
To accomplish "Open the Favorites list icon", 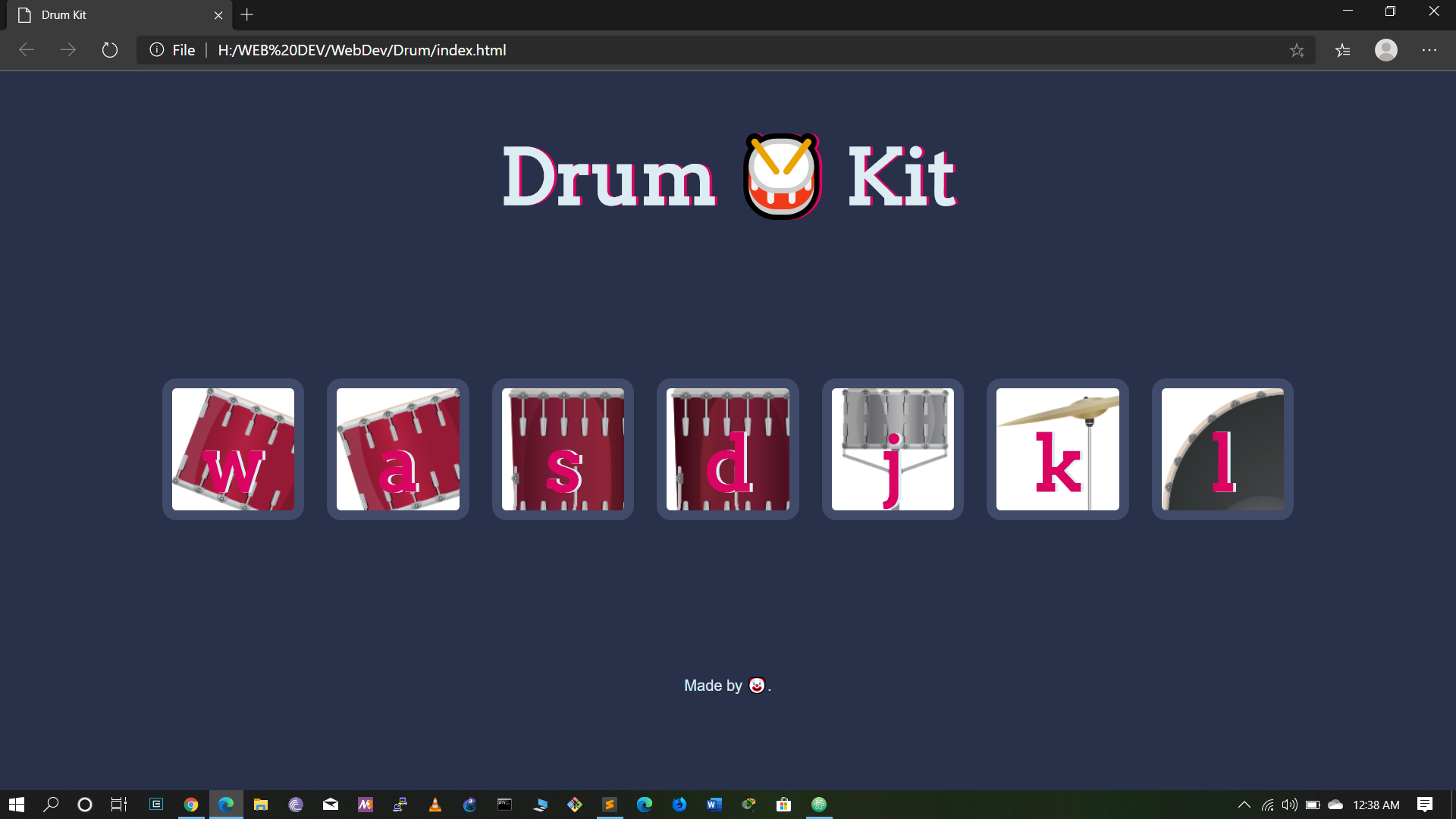I will point(1342,50).
